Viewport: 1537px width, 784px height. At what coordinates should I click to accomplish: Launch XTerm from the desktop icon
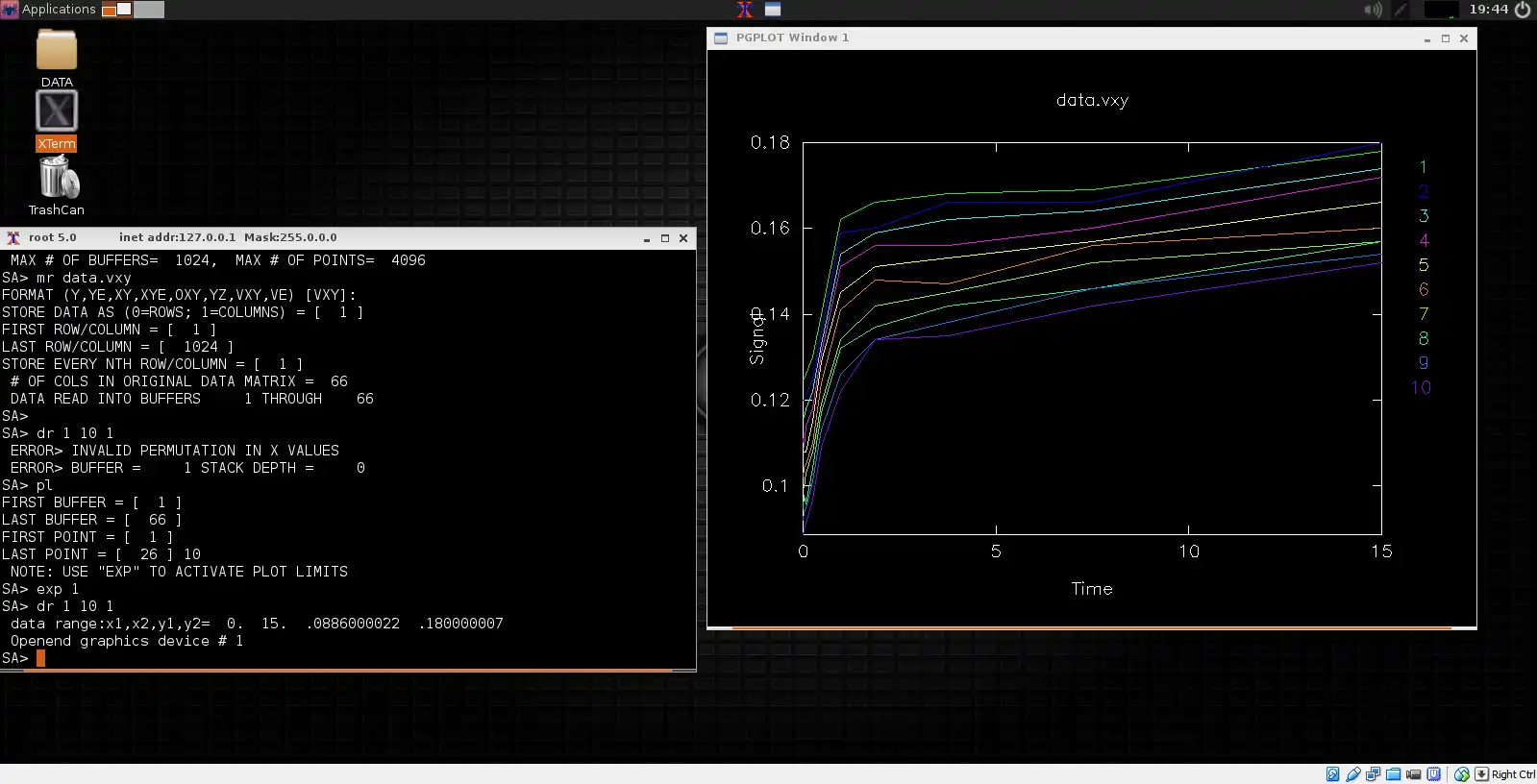click(57, 112)
